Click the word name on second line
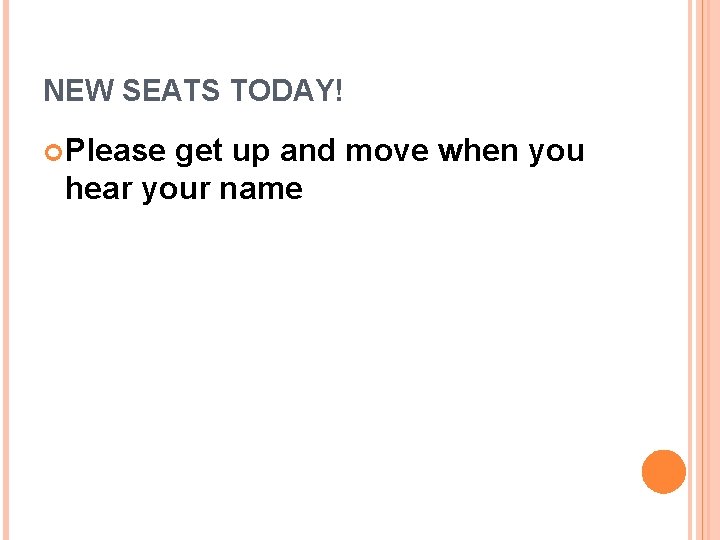720x540 pixels. point(261,190)
